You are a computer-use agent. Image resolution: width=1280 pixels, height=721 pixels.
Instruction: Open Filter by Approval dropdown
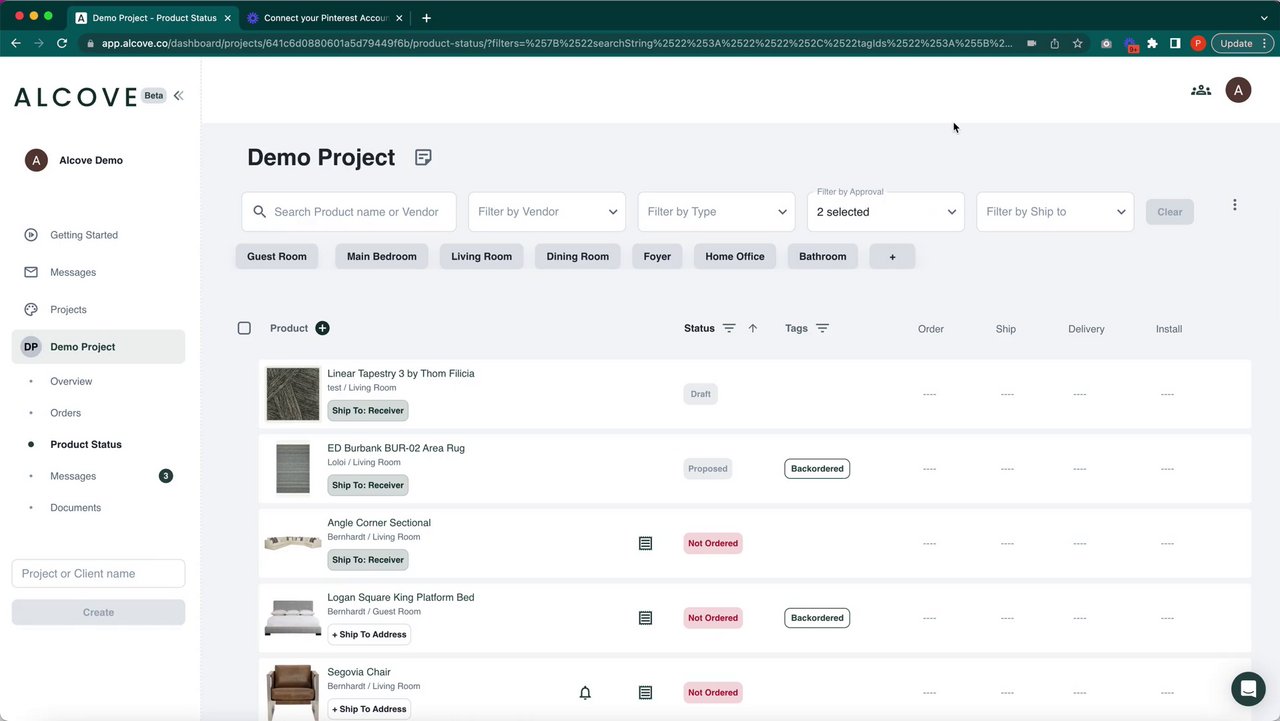(x=885, y=212)
